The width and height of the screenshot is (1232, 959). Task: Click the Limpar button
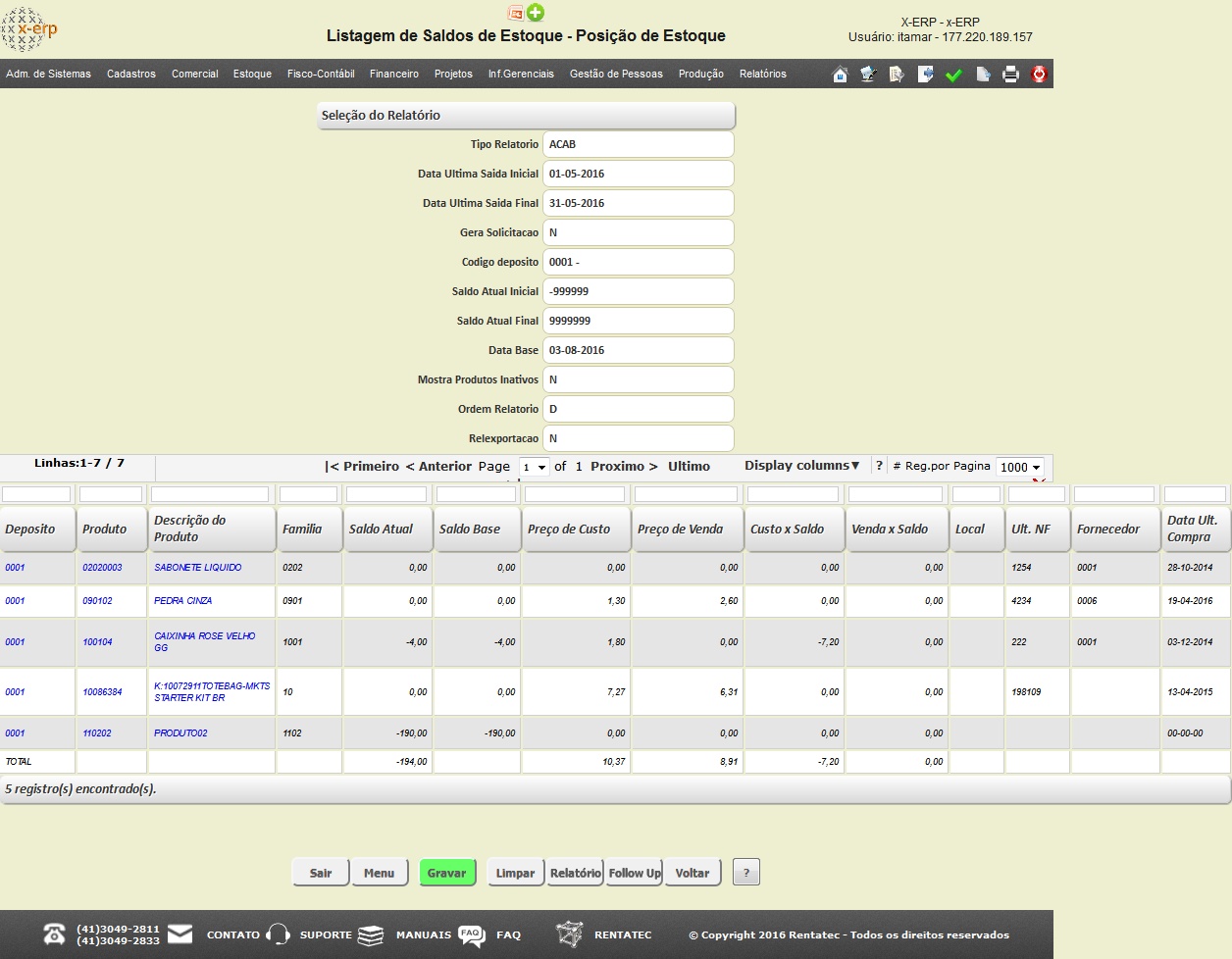click(x=515, y=873)
